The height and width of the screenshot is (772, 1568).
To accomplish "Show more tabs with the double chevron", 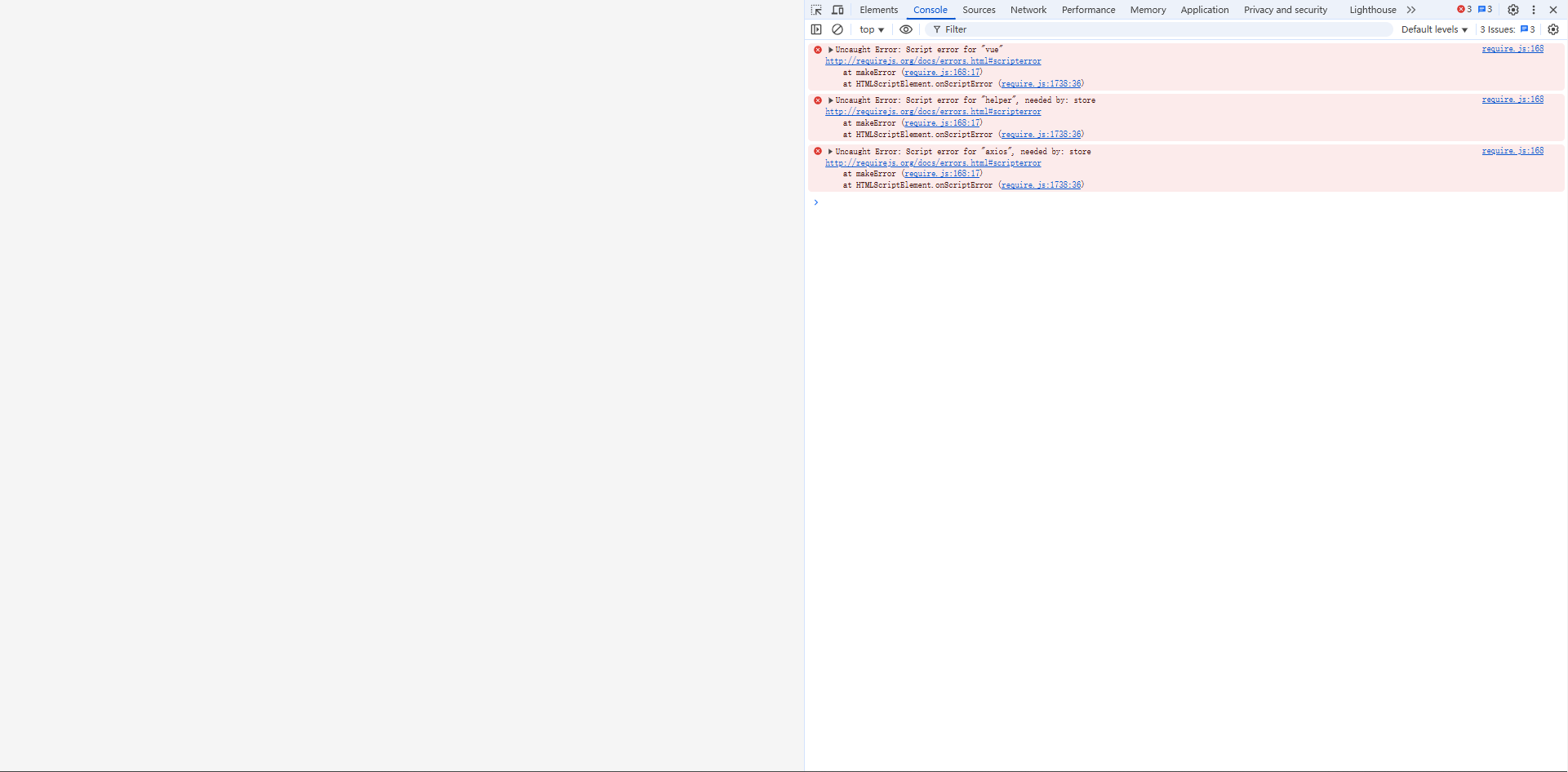I will pyautogui.click(x=1411, y=10).
